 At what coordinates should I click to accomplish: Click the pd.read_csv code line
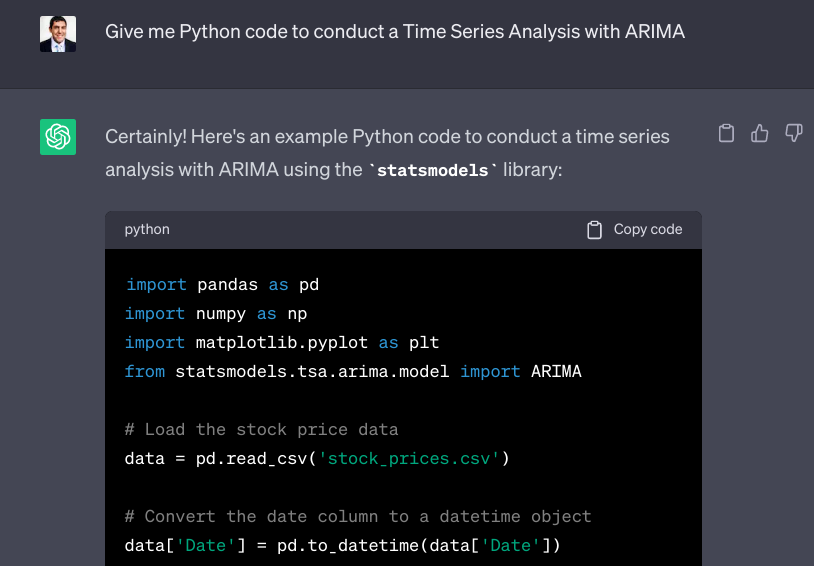[x=317, y=459]
